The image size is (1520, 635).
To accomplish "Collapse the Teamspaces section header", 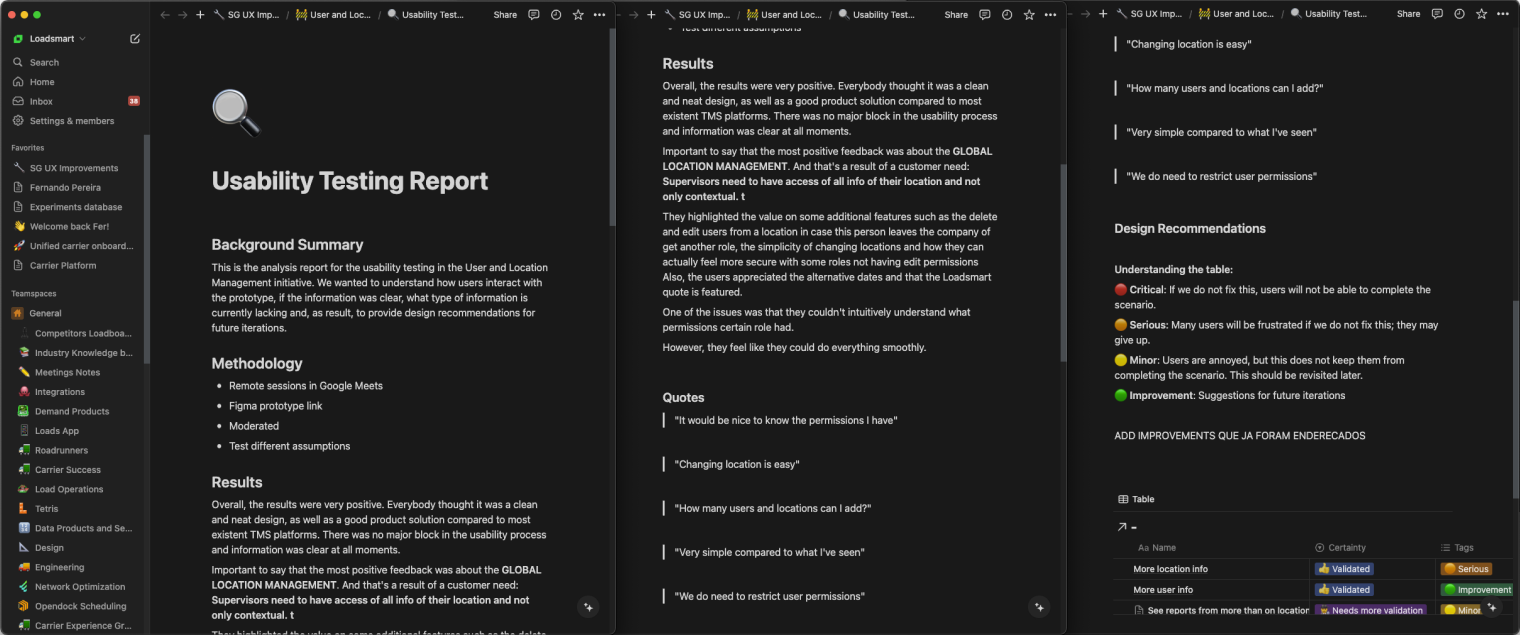I will 34,294.
